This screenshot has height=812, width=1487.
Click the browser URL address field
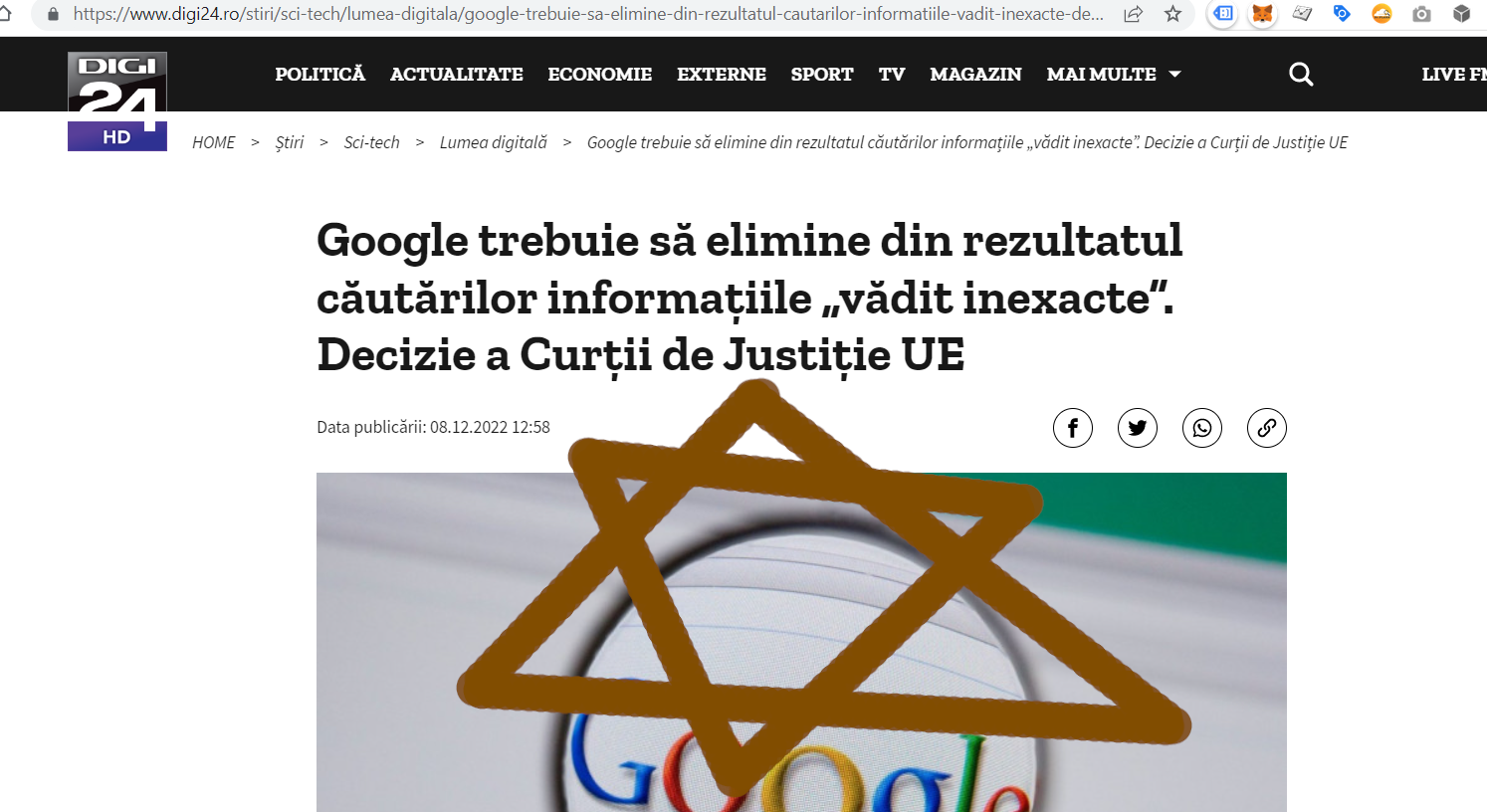point(587,14)
